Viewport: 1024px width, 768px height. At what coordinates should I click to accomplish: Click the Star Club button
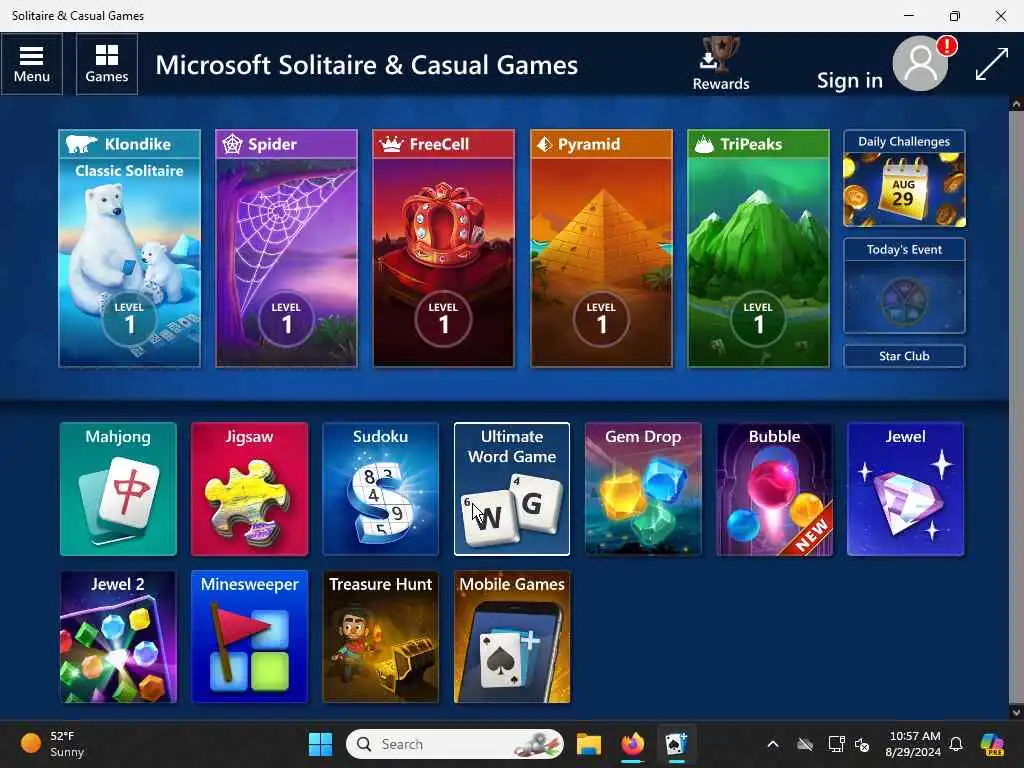pos(904,356)
